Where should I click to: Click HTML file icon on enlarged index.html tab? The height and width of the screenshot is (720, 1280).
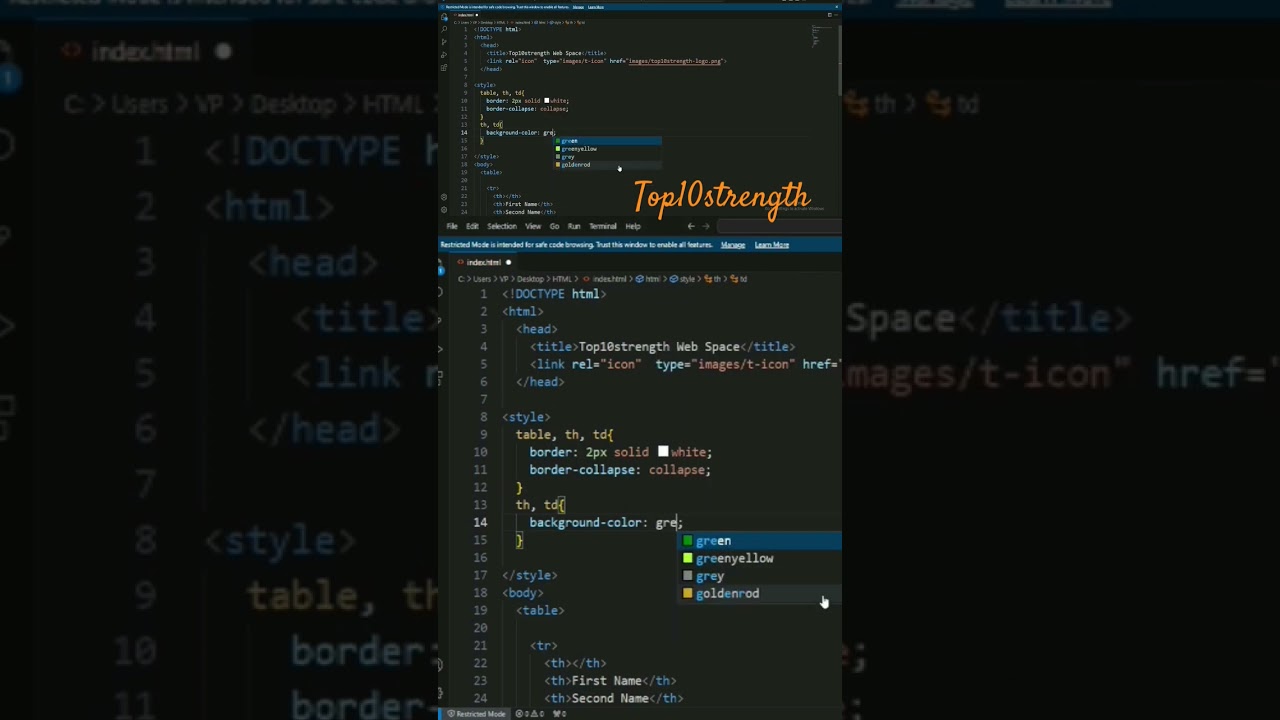(460, 262)
